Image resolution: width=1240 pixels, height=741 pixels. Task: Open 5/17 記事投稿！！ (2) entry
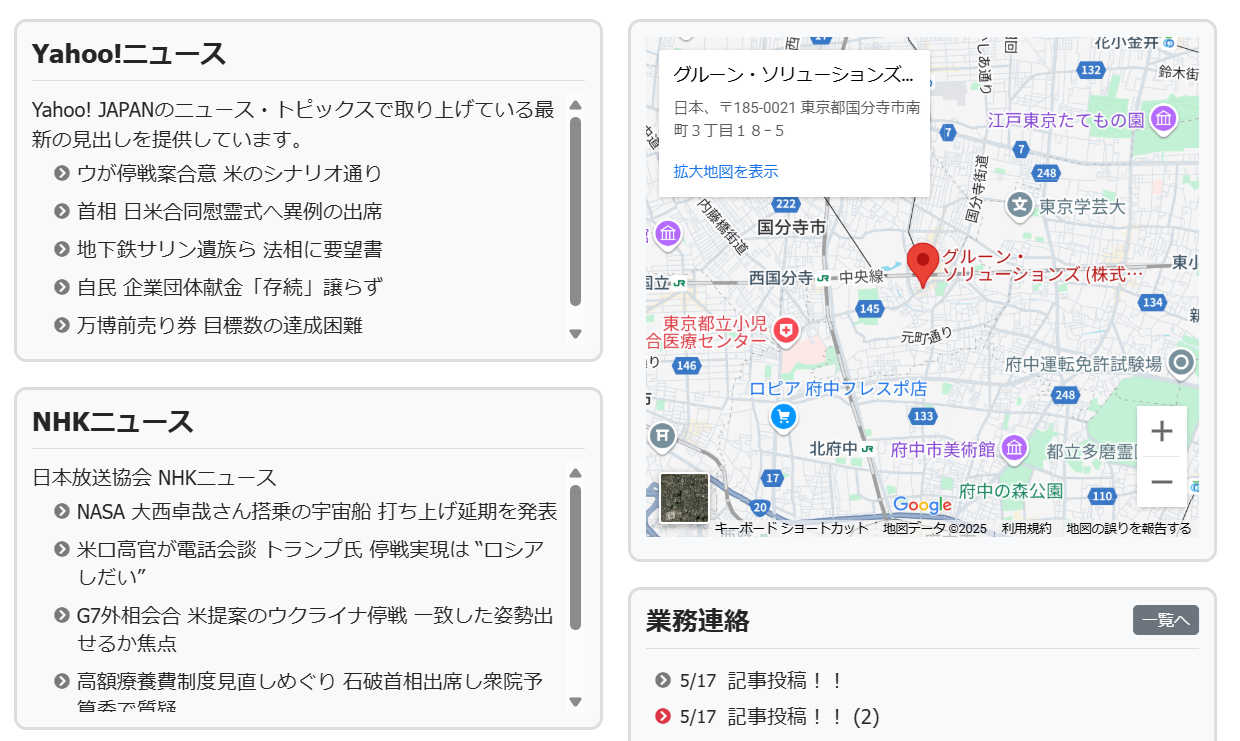[x=779, y=716]
